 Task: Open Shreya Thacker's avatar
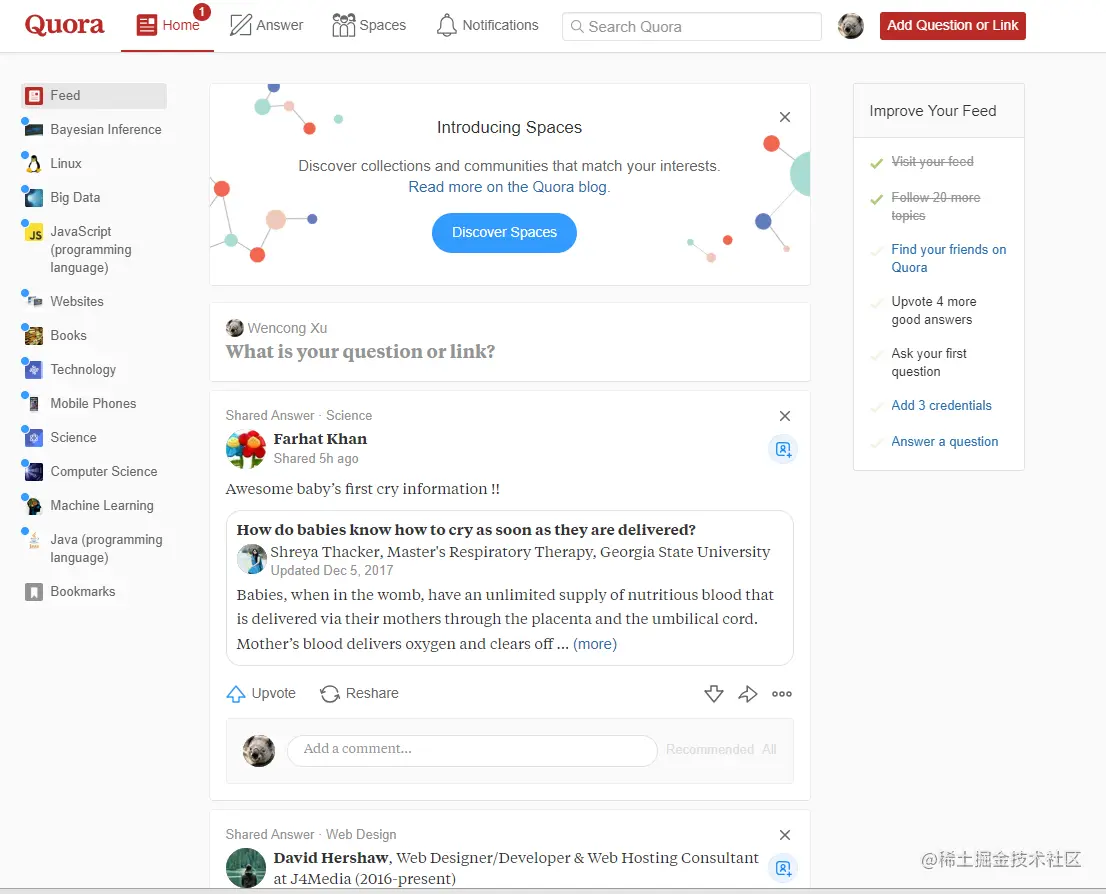click(x=251, y=560)
